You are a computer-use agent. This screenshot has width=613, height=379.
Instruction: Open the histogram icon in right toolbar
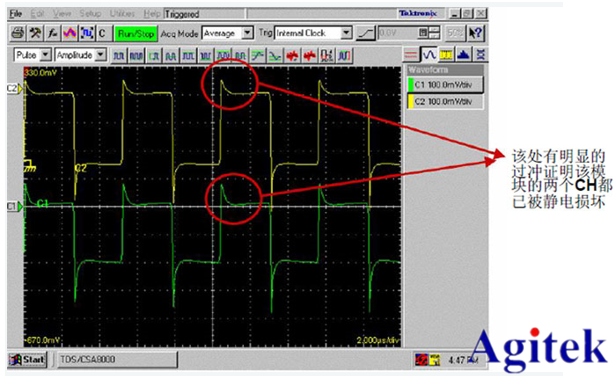click(464, 54)
